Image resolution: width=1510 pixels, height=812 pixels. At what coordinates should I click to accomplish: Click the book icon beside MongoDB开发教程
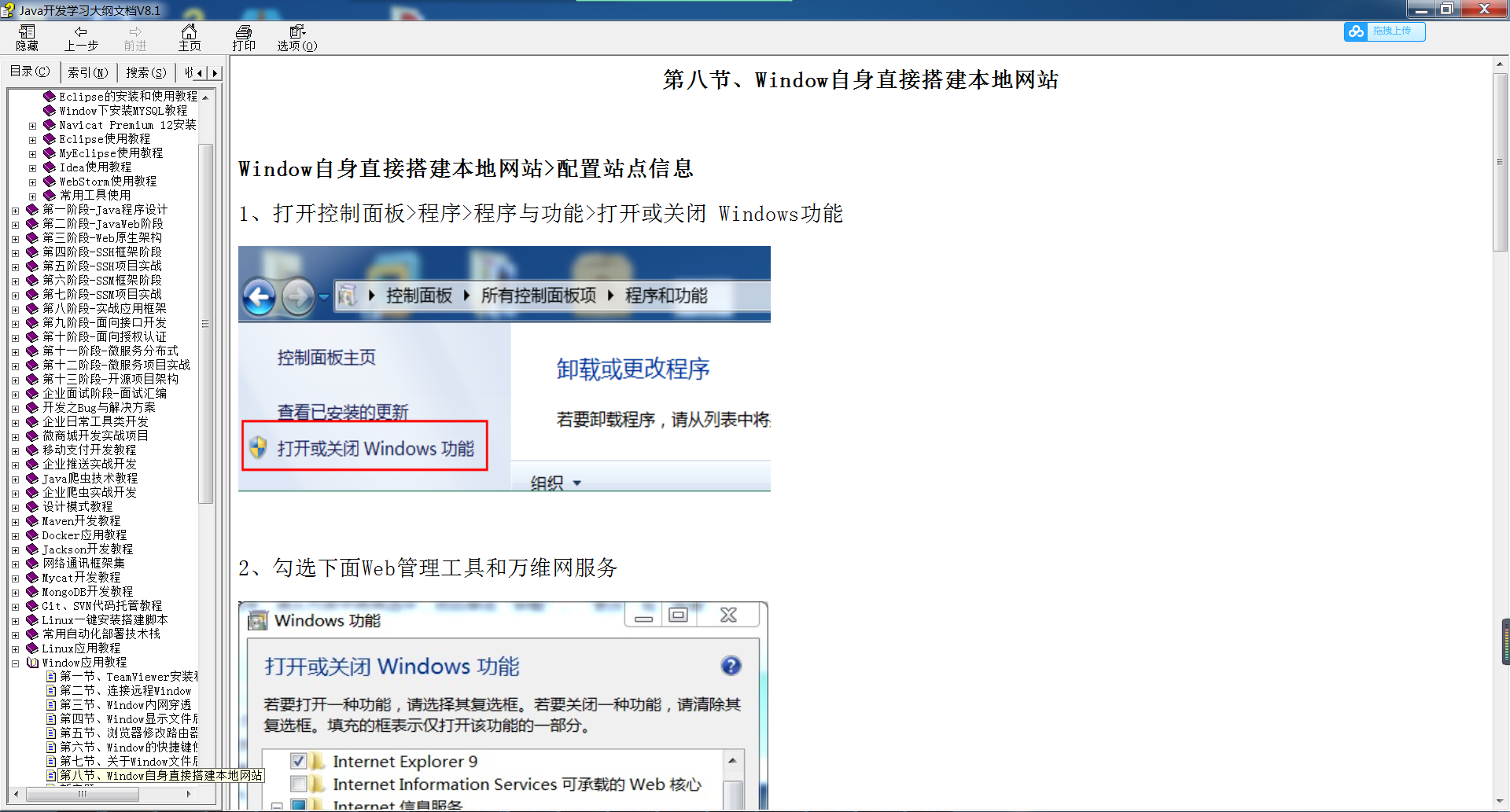[32, 591]
